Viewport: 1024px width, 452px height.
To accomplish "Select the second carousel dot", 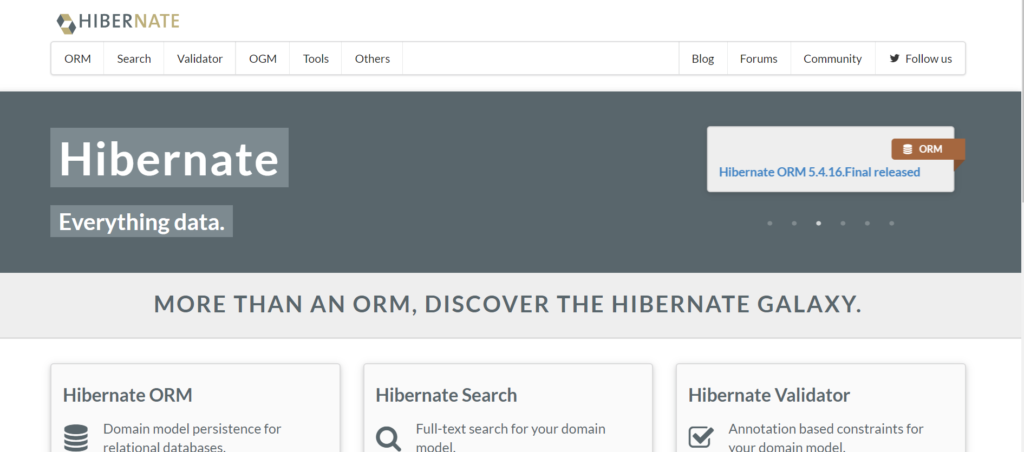I will tap(794, 223).
